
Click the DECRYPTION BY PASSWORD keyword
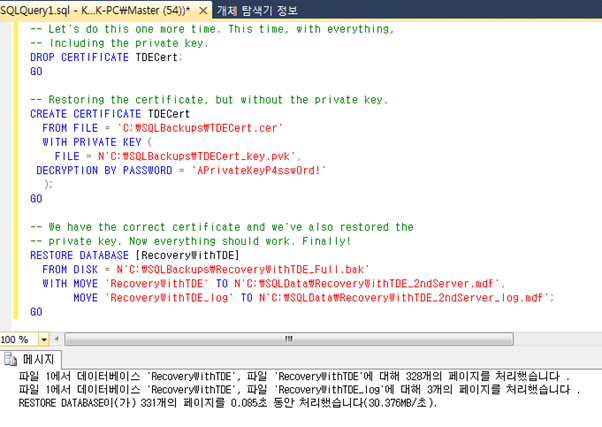click(x=104, y=170)
